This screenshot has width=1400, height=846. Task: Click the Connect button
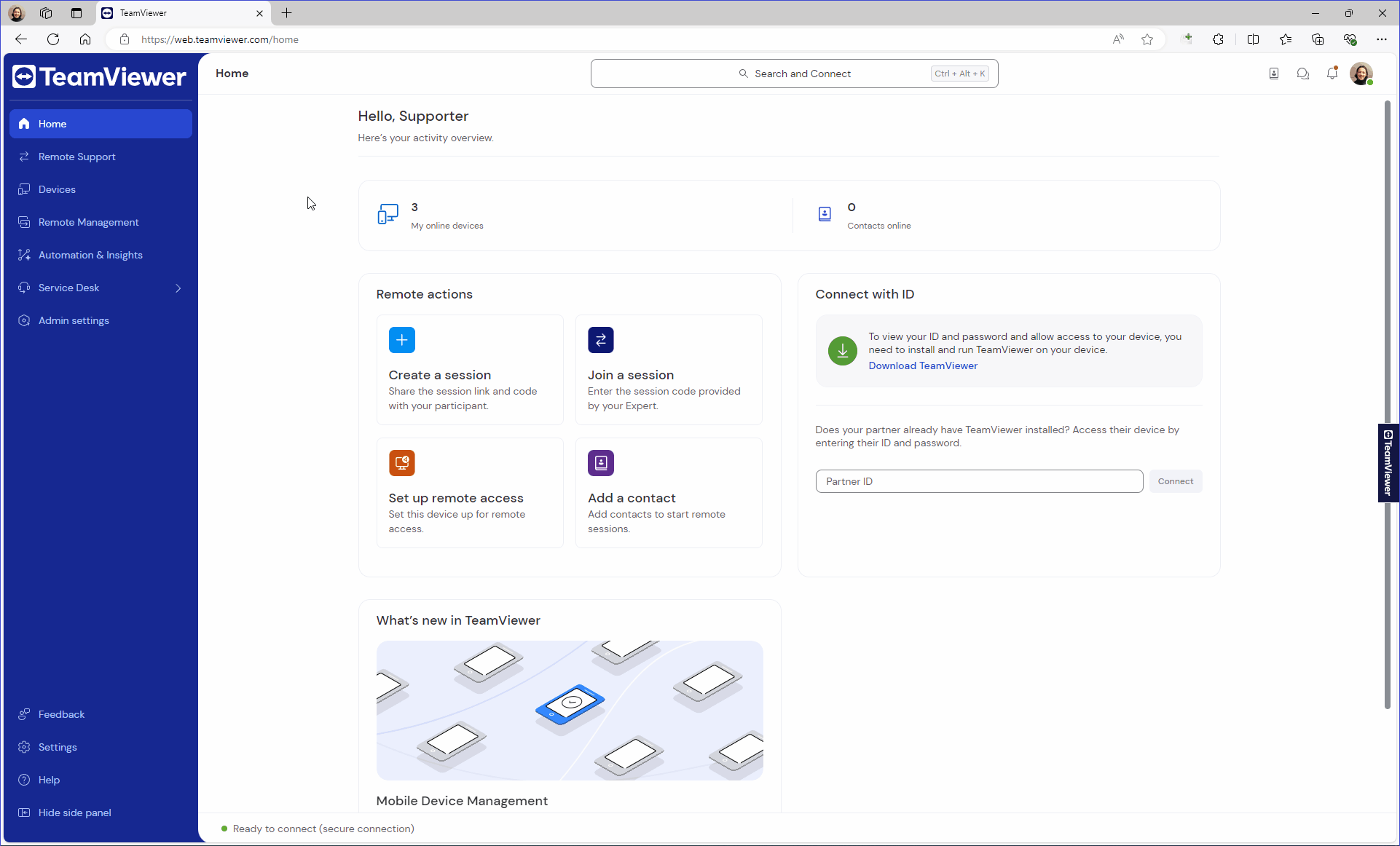pyautogui.click(x=1176, y=481)
